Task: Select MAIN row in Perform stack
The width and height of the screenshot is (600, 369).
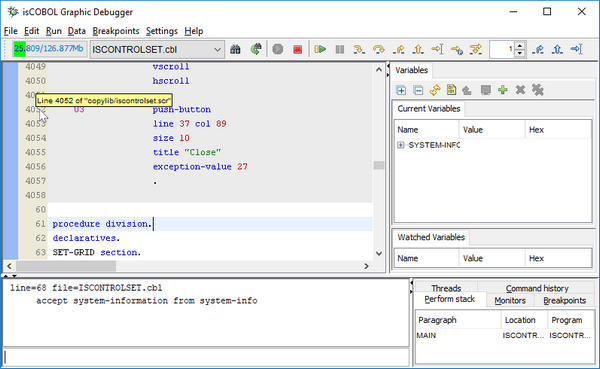Action: [505, 335]
